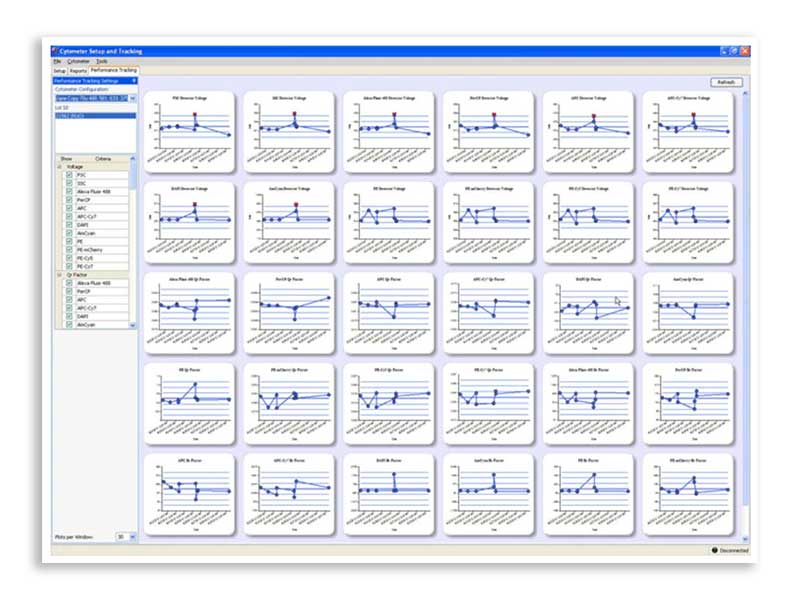800x600 pixels.
Task: Uncheck the FSC voltage checkbox
Action: point(69,174)
